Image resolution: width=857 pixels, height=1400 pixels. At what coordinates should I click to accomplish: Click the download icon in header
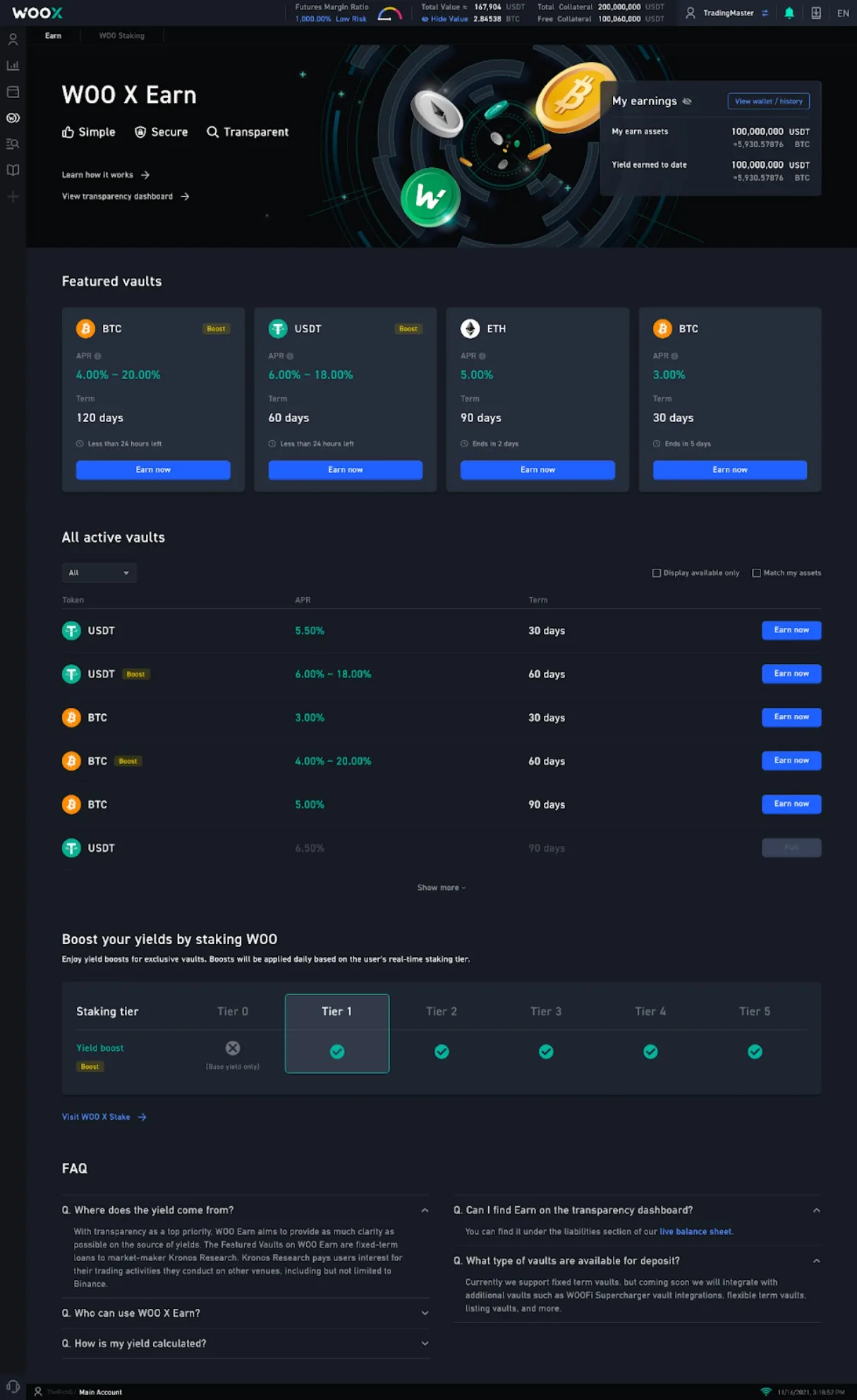pyautogui.click(x=816, y=13)
